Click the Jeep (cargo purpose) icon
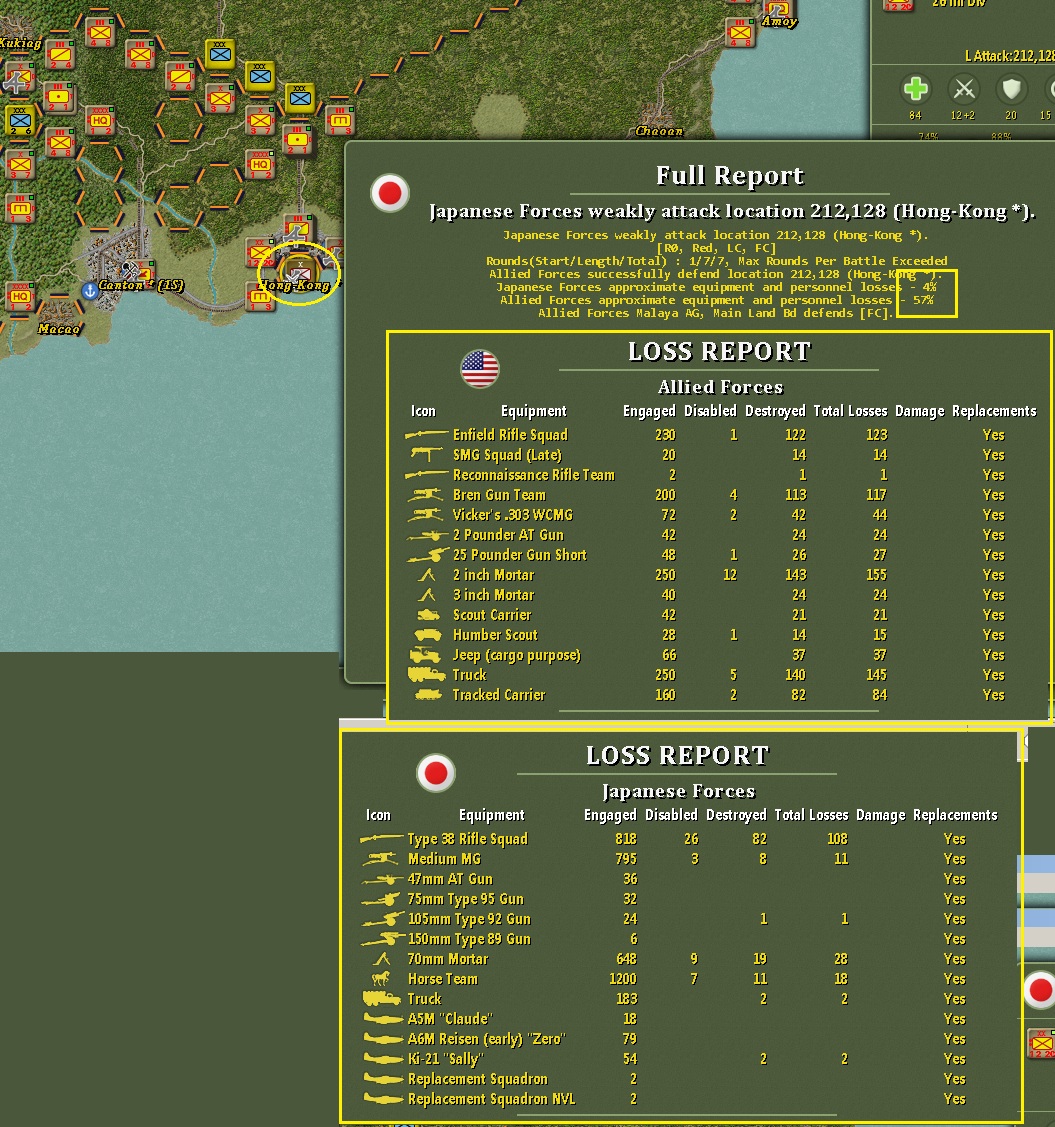 425,655
